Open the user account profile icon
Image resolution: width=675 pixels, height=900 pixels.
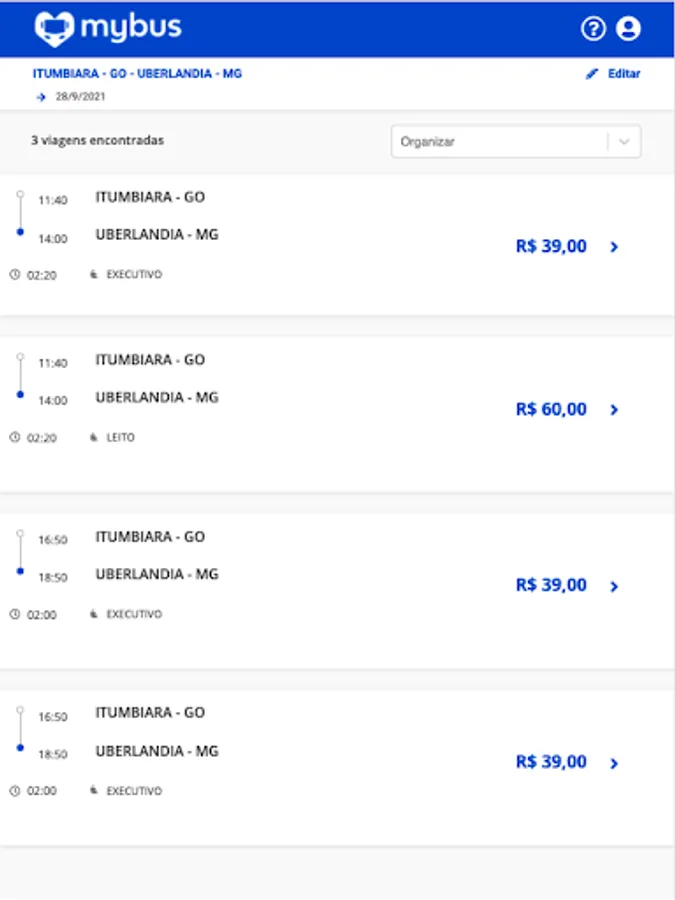point(628,29)
